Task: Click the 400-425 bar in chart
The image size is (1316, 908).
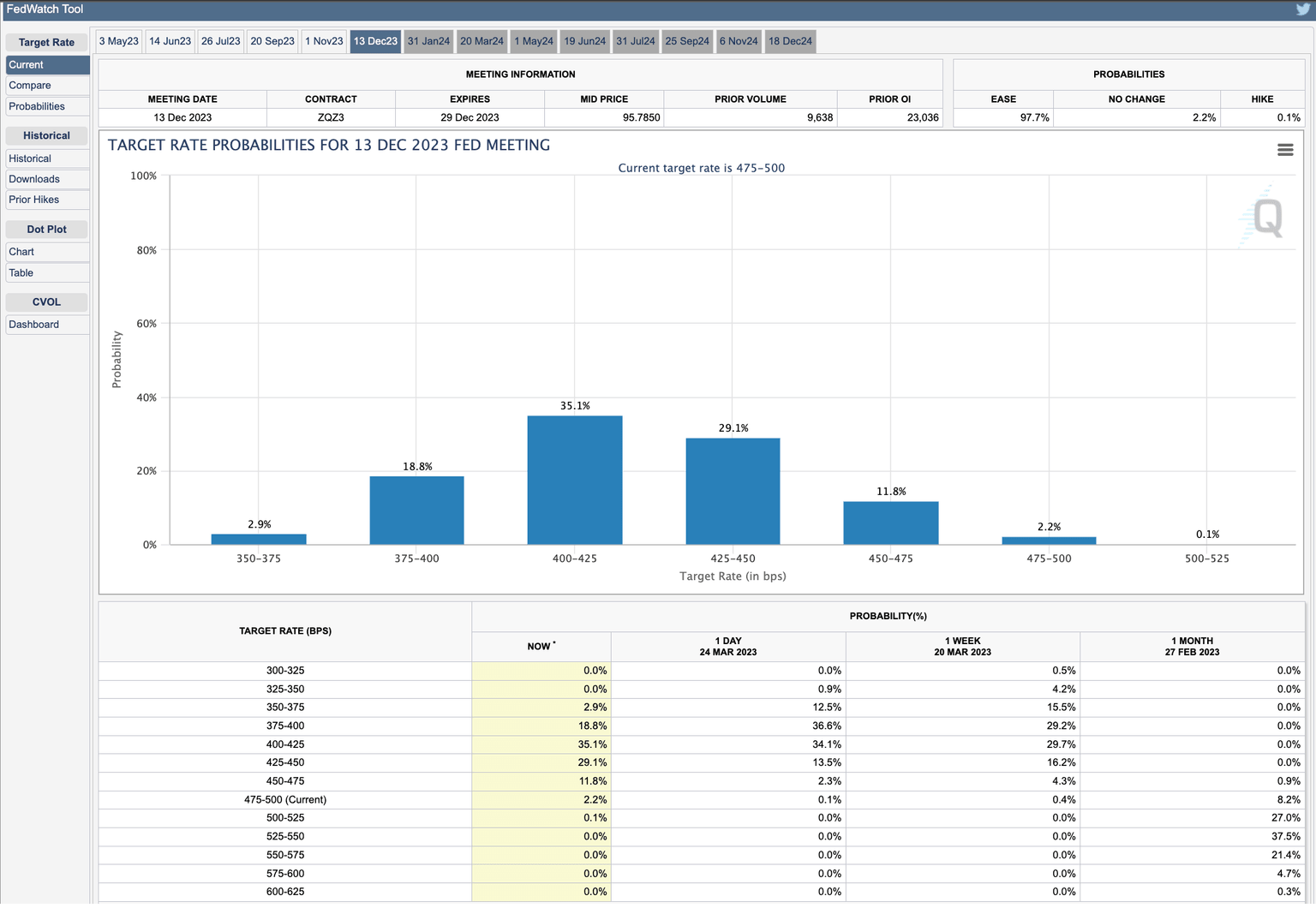Action: 575,480
